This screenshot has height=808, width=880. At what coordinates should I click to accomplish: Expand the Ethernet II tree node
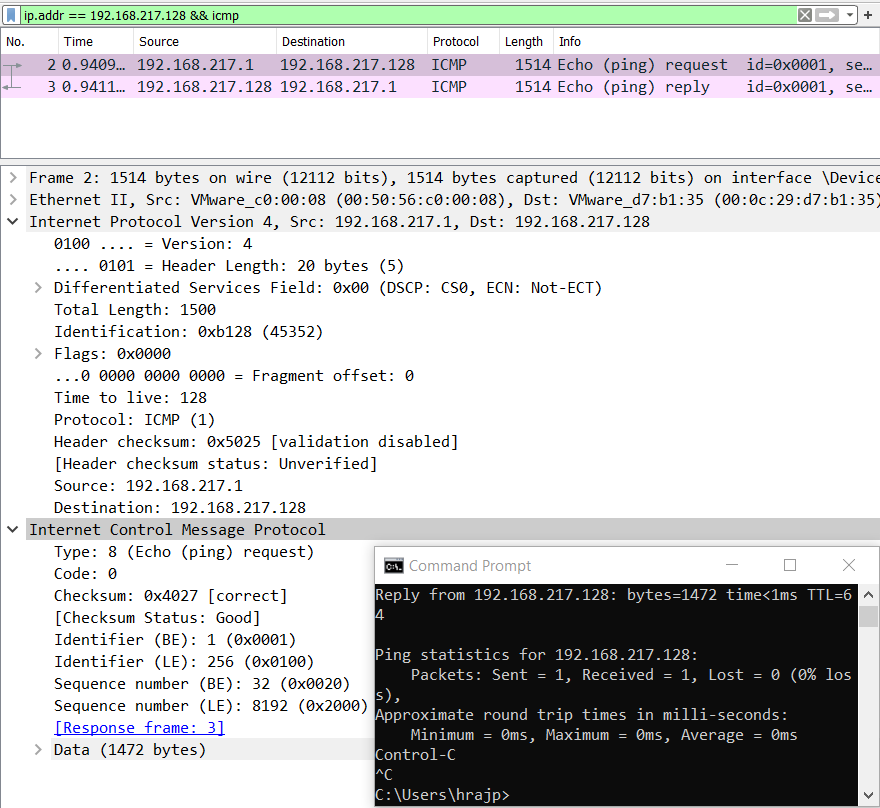click(x=13, y=200)
